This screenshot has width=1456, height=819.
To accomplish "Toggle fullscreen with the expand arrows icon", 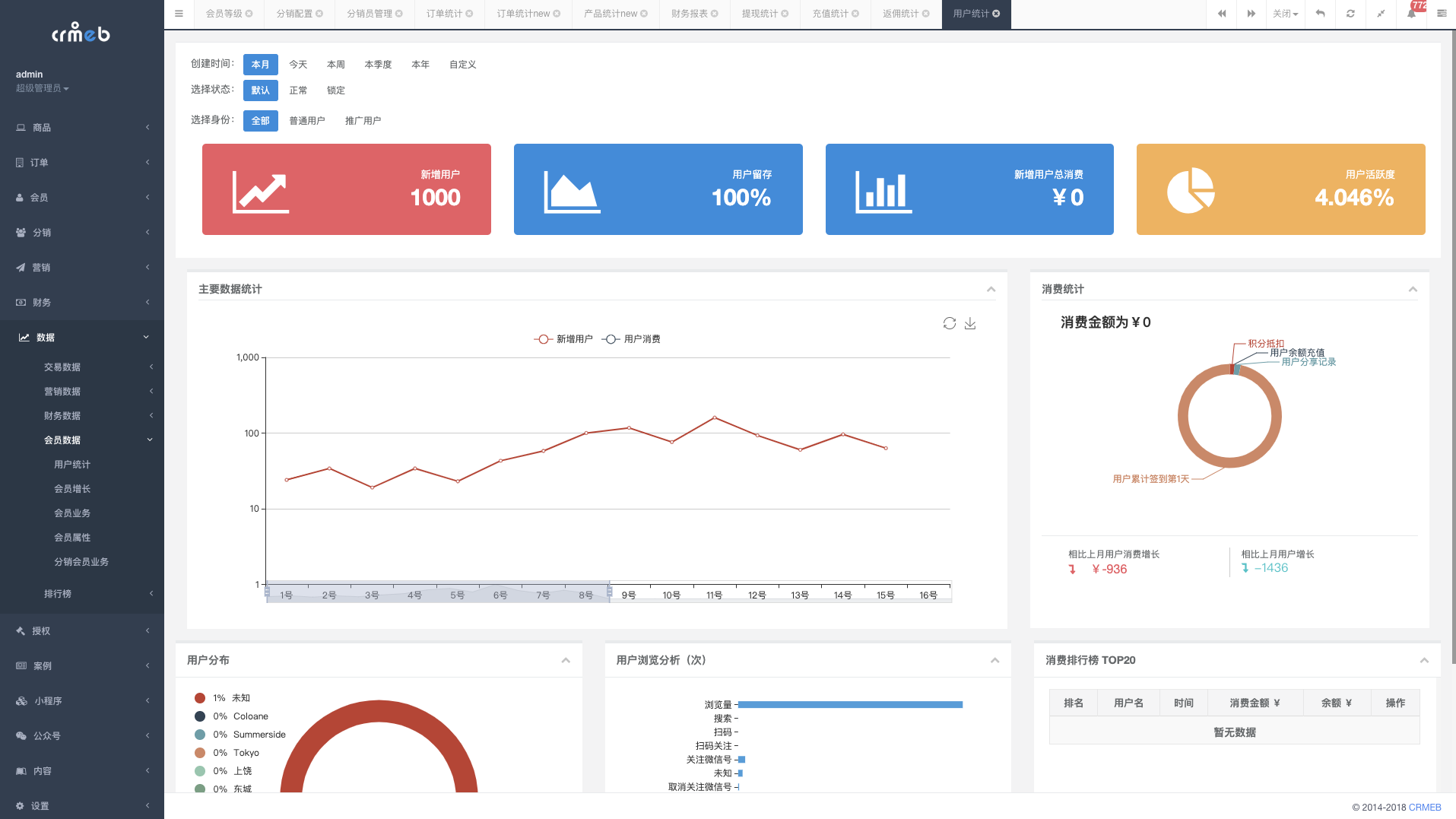I will [x=1381, y=14].
